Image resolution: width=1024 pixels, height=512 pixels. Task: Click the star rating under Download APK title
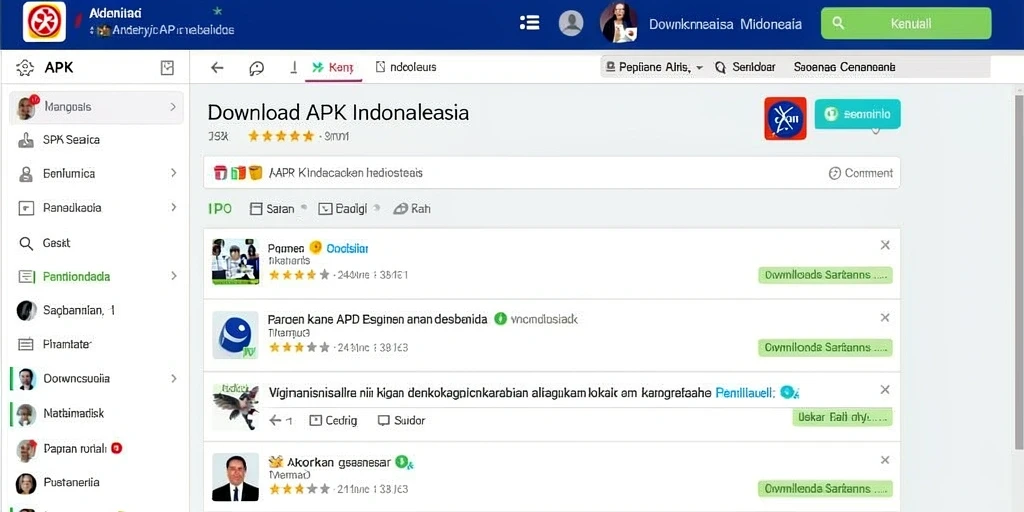[x=281, y=136]
